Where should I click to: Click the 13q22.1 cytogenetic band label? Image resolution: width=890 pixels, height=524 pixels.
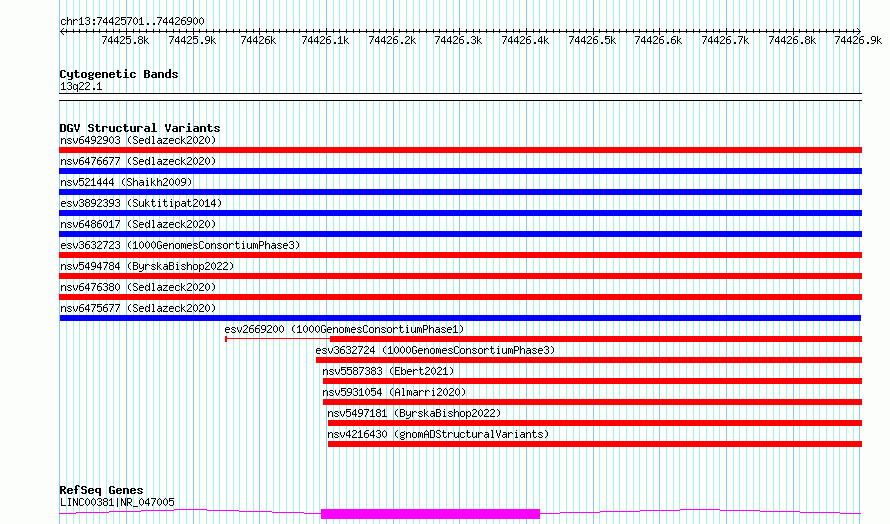tap(81, 86)
